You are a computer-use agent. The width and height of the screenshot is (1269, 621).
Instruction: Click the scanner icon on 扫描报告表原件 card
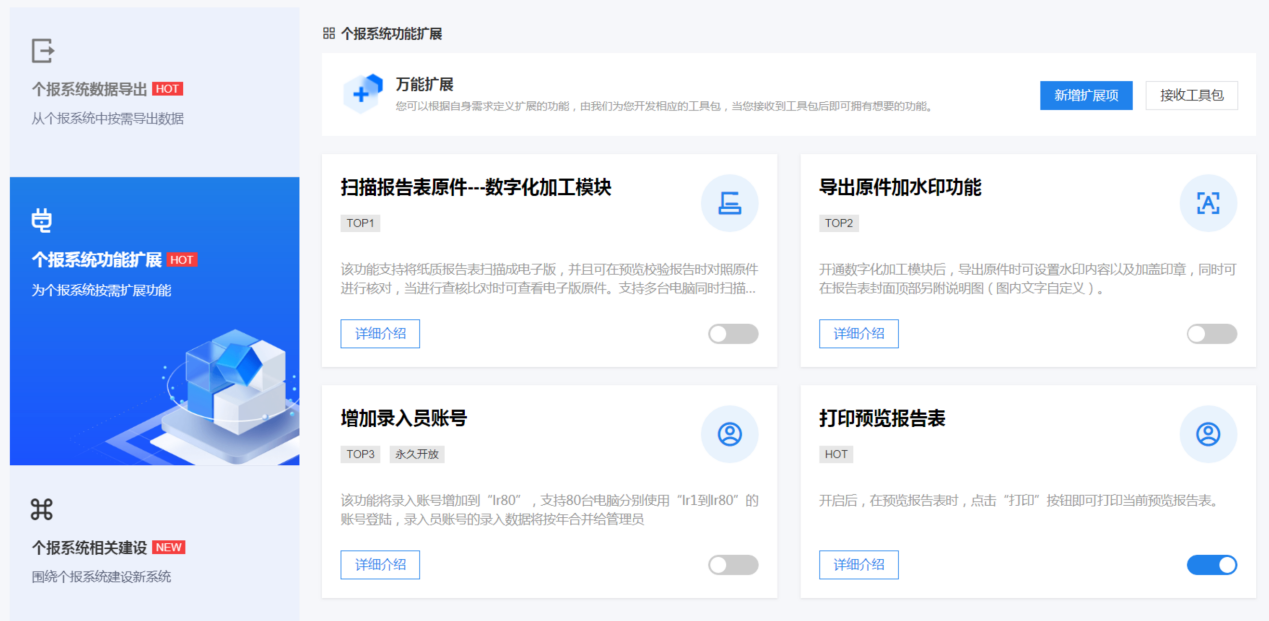pyautogui.click(x=729, y=203)
